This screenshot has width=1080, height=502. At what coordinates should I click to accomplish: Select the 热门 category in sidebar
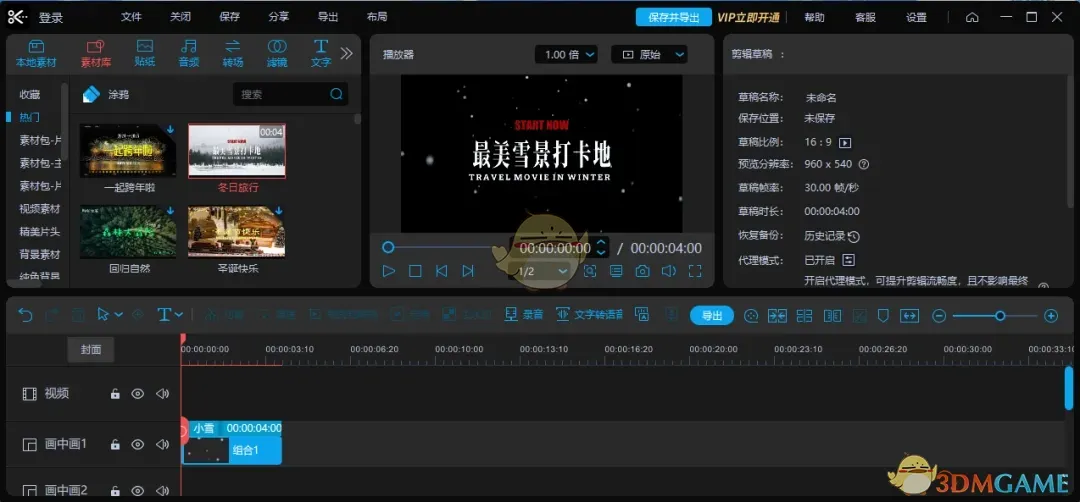30,117
